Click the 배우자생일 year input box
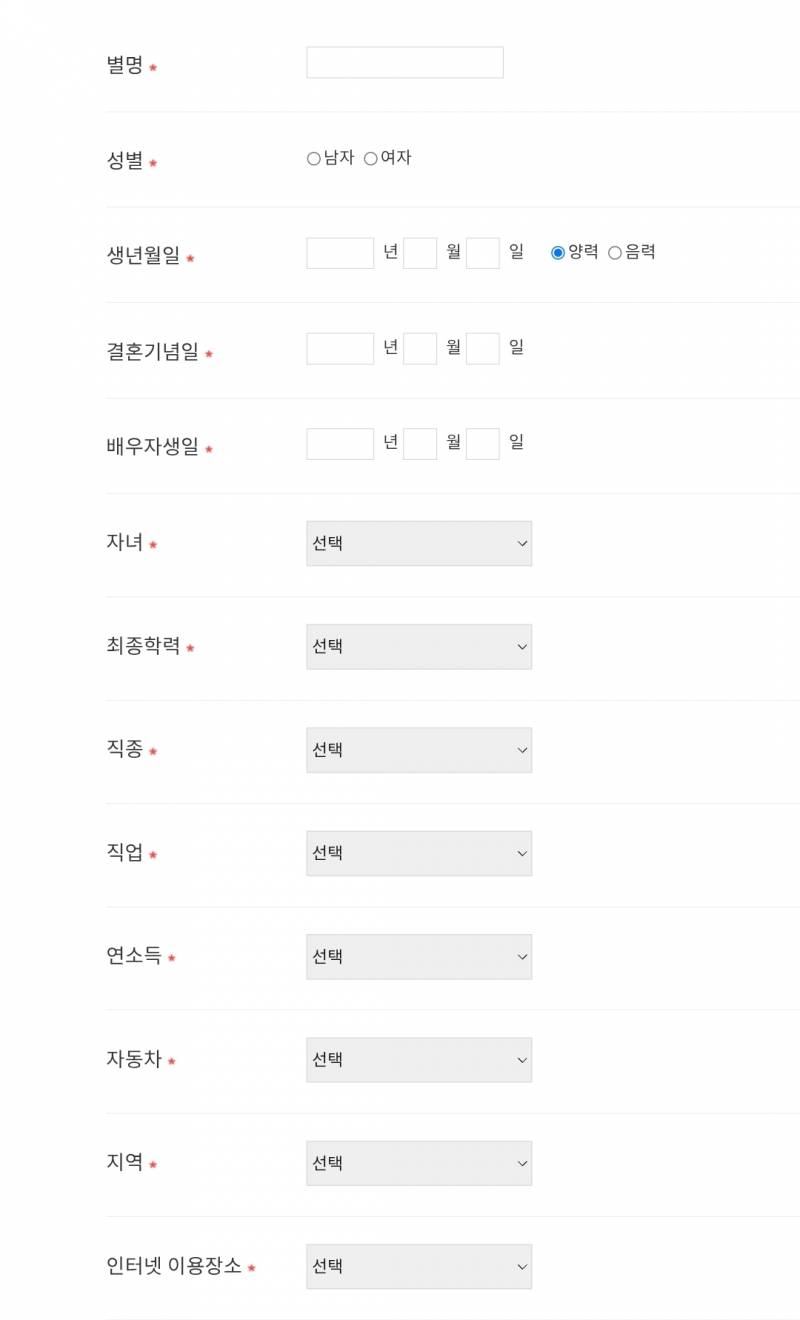The image size is (800, 1320). (x=339, y=442)
